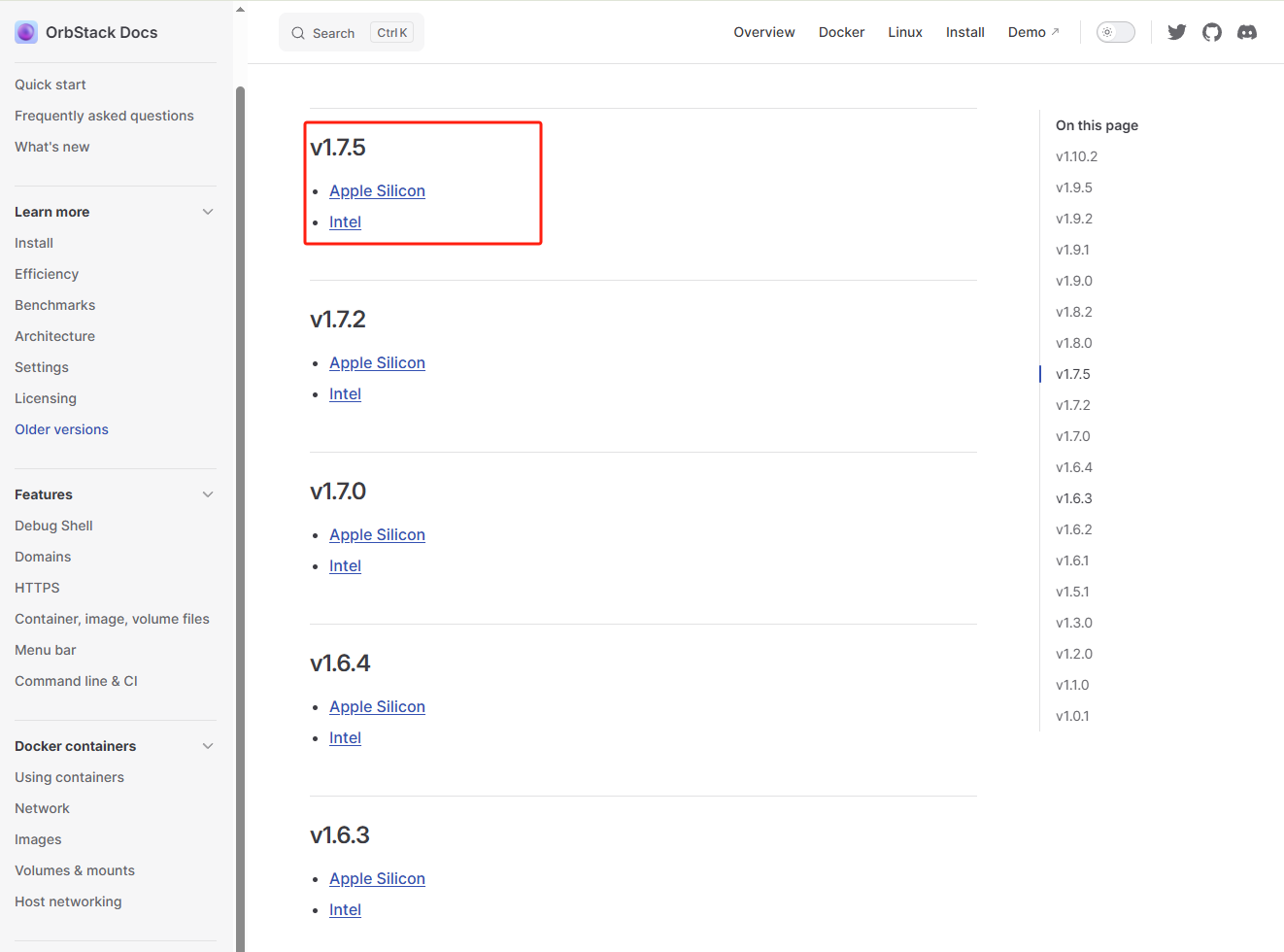Image resolution: width=1284 pixels, height=952 pixels.
Task: Jump to v1.6.2 in page outline
Action: [1073, 529]
